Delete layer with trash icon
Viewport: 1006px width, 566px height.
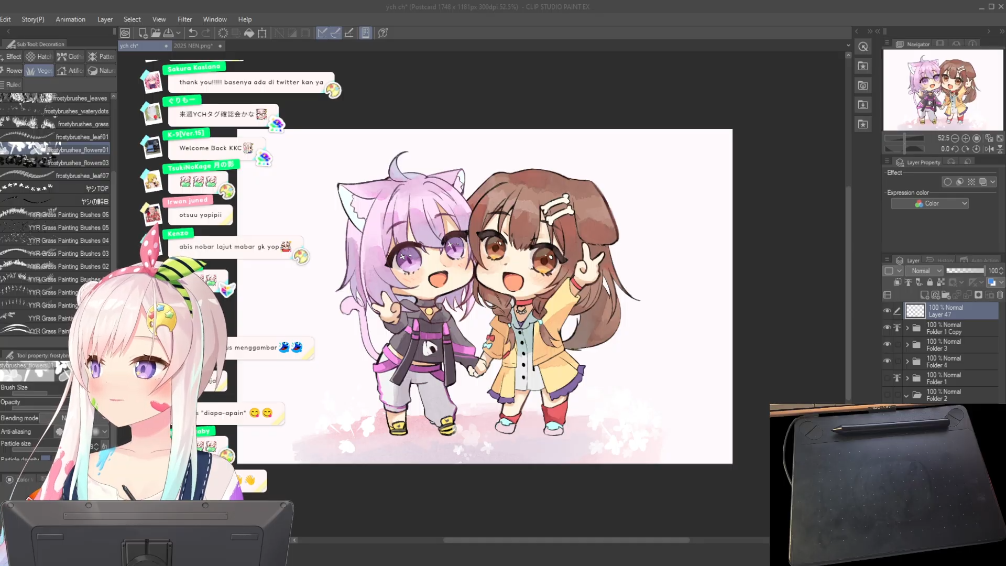tap(1000, 295)
